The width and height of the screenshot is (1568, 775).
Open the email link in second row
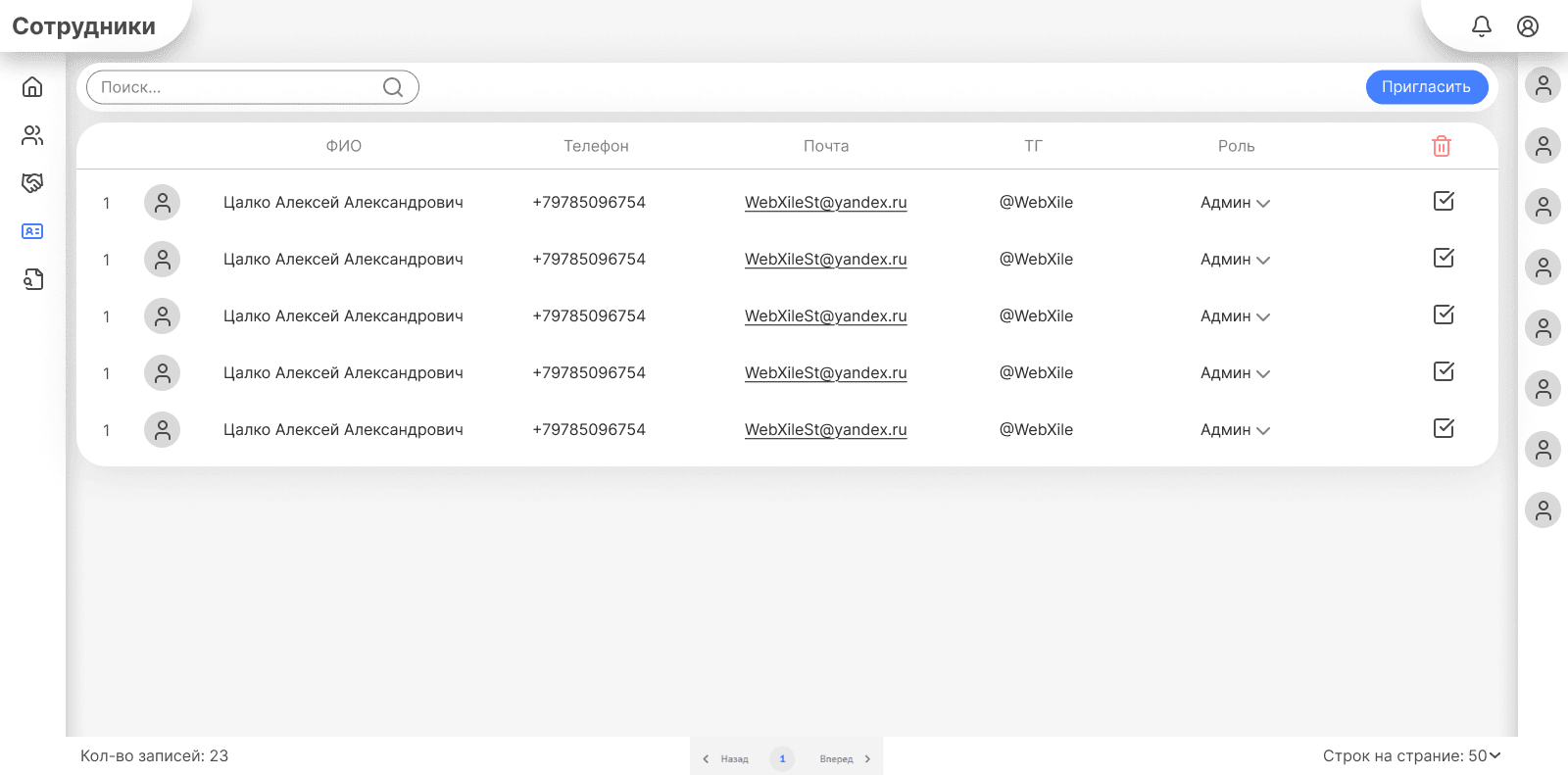(825, 260)
